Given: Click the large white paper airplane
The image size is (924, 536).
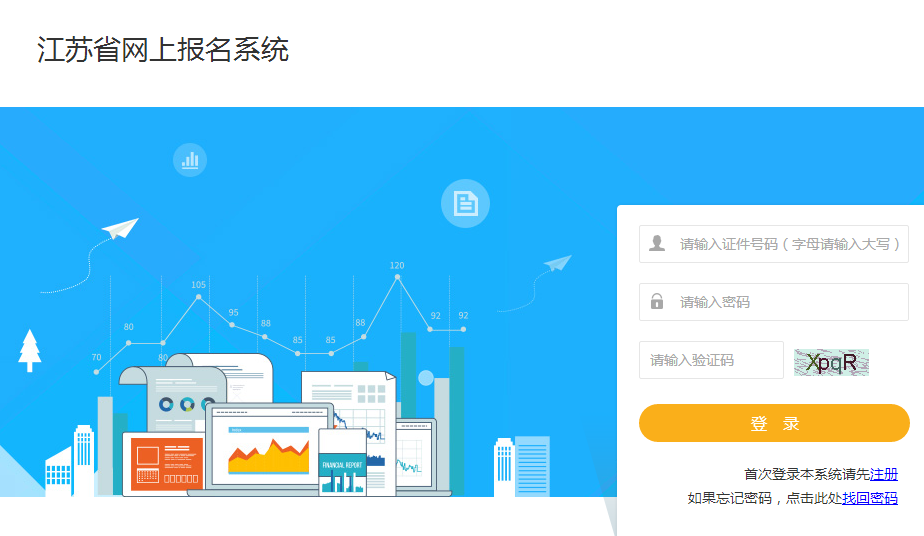Looking at the screenshot, I should coord(120,229).
